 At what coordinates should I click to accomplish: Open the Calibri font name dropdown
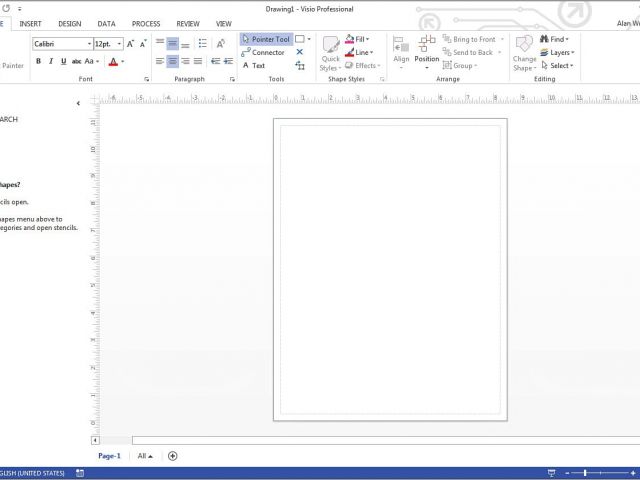click(61, 44)
